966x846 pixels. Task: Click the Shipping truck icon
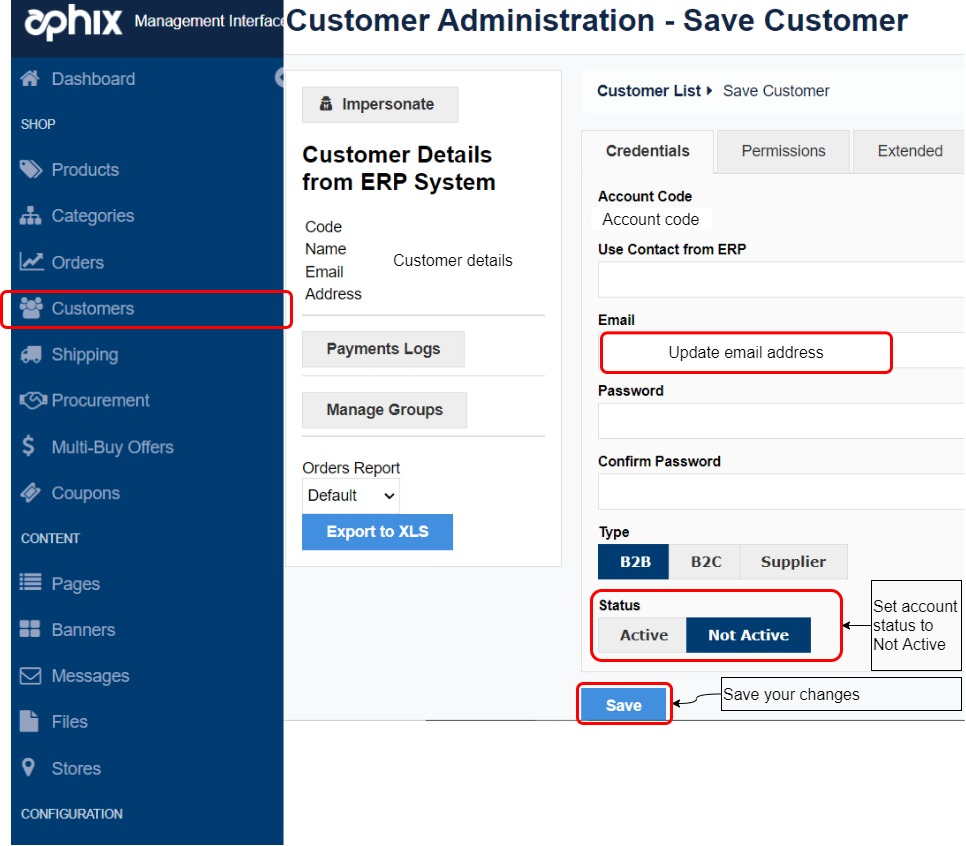pyautogui.click(x=31, y=354)
